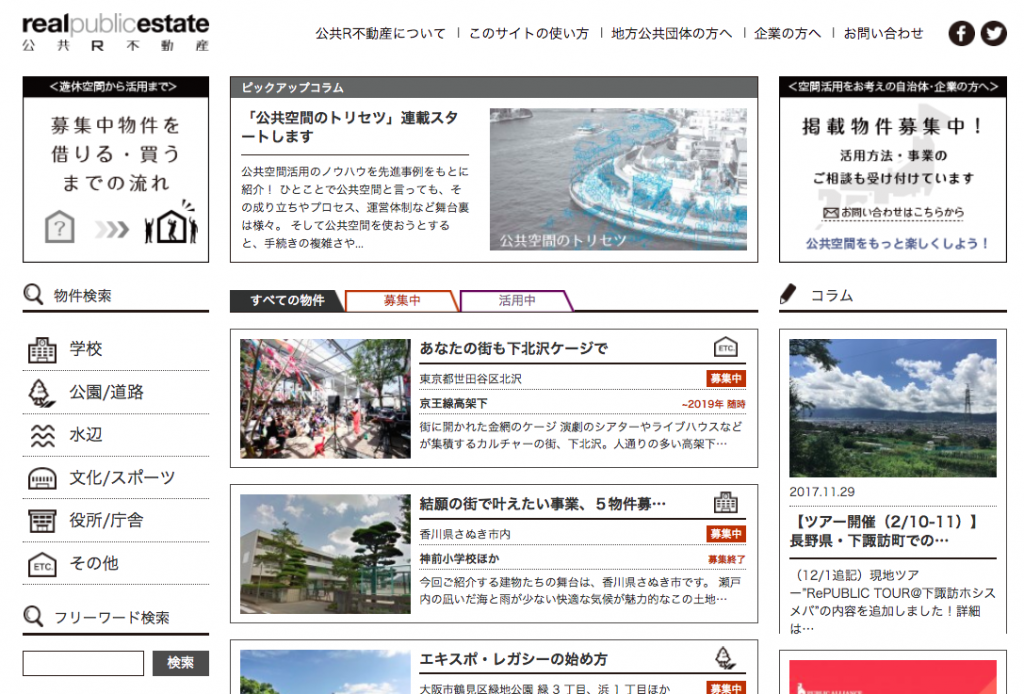
Task: Click 京王線高架下 property name
Action: (453, 403)
